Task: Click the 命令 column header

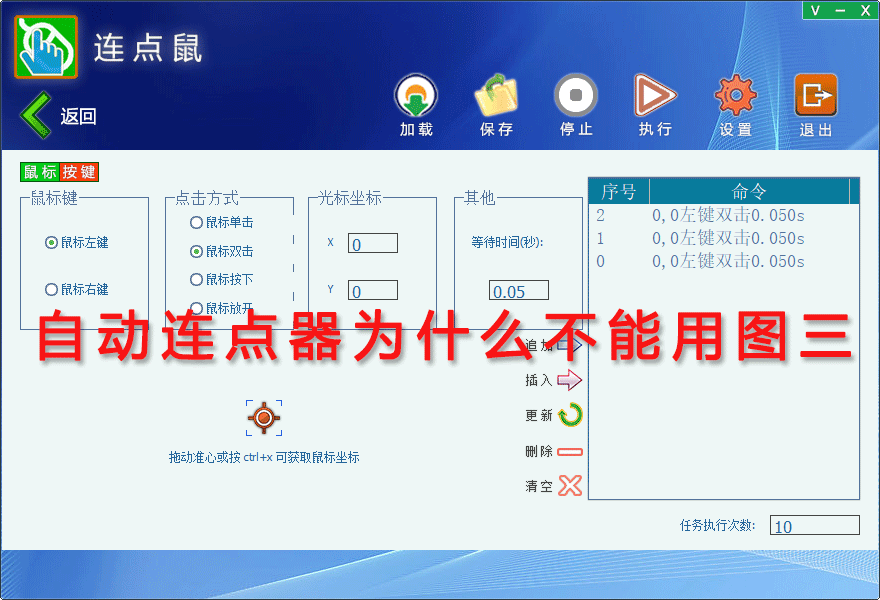Action: pos(749,191)
